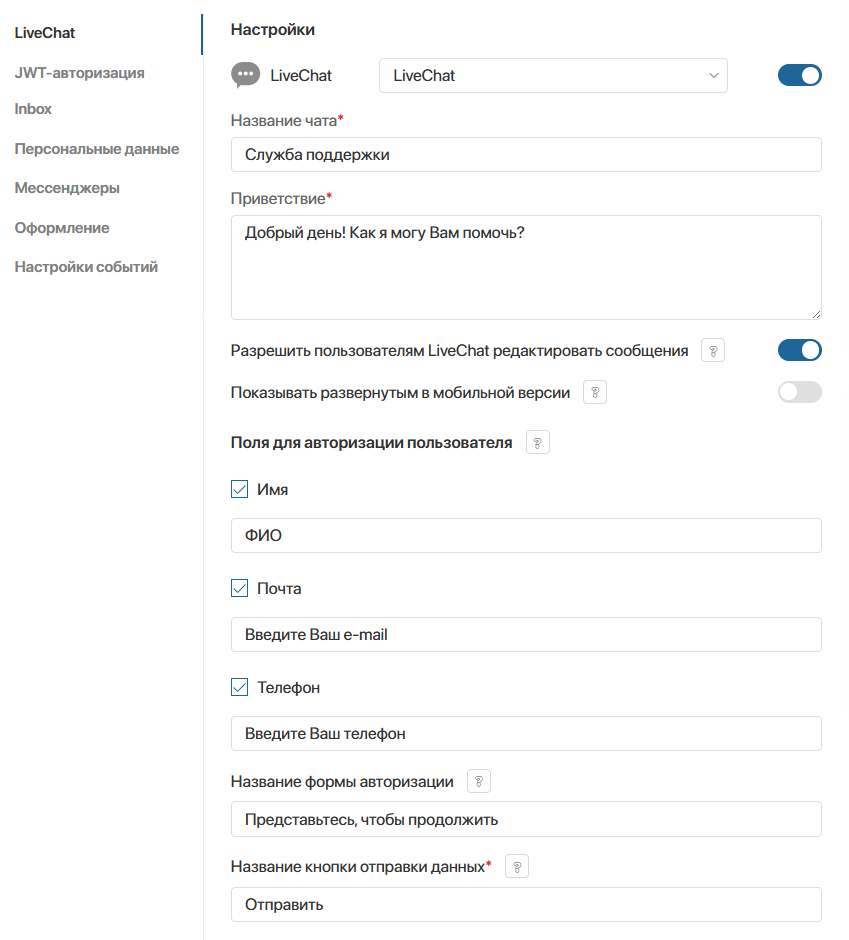Uncheck the Телефон checkbox
This screenshot has width=849, height=940.
pyautogui.click(x=240, y=688)
